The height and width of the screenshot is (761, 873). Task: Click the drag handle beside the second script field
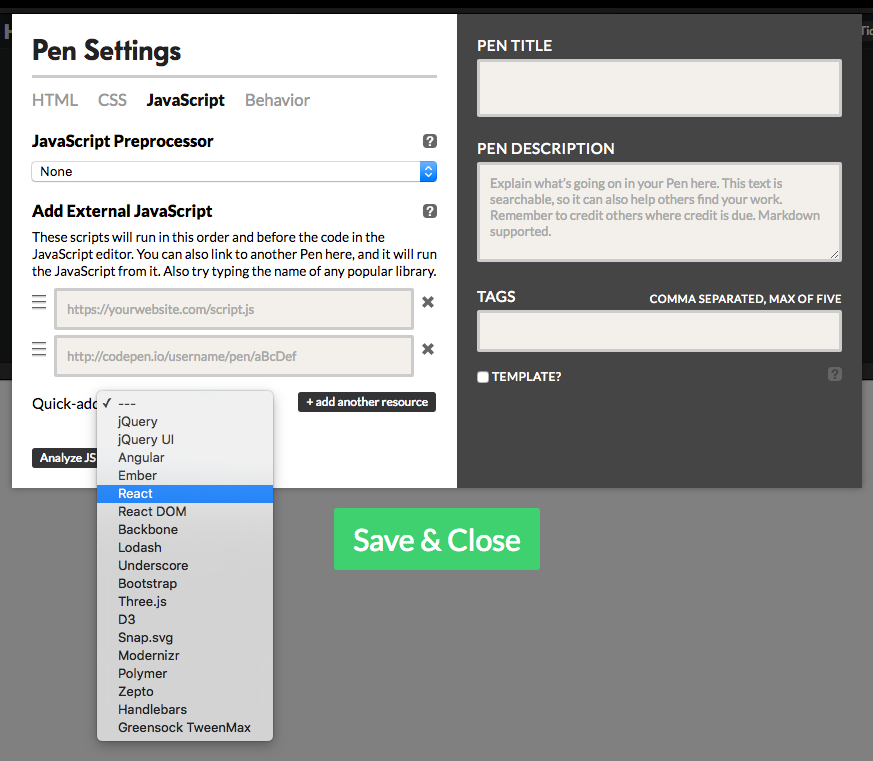pos(39,349)
